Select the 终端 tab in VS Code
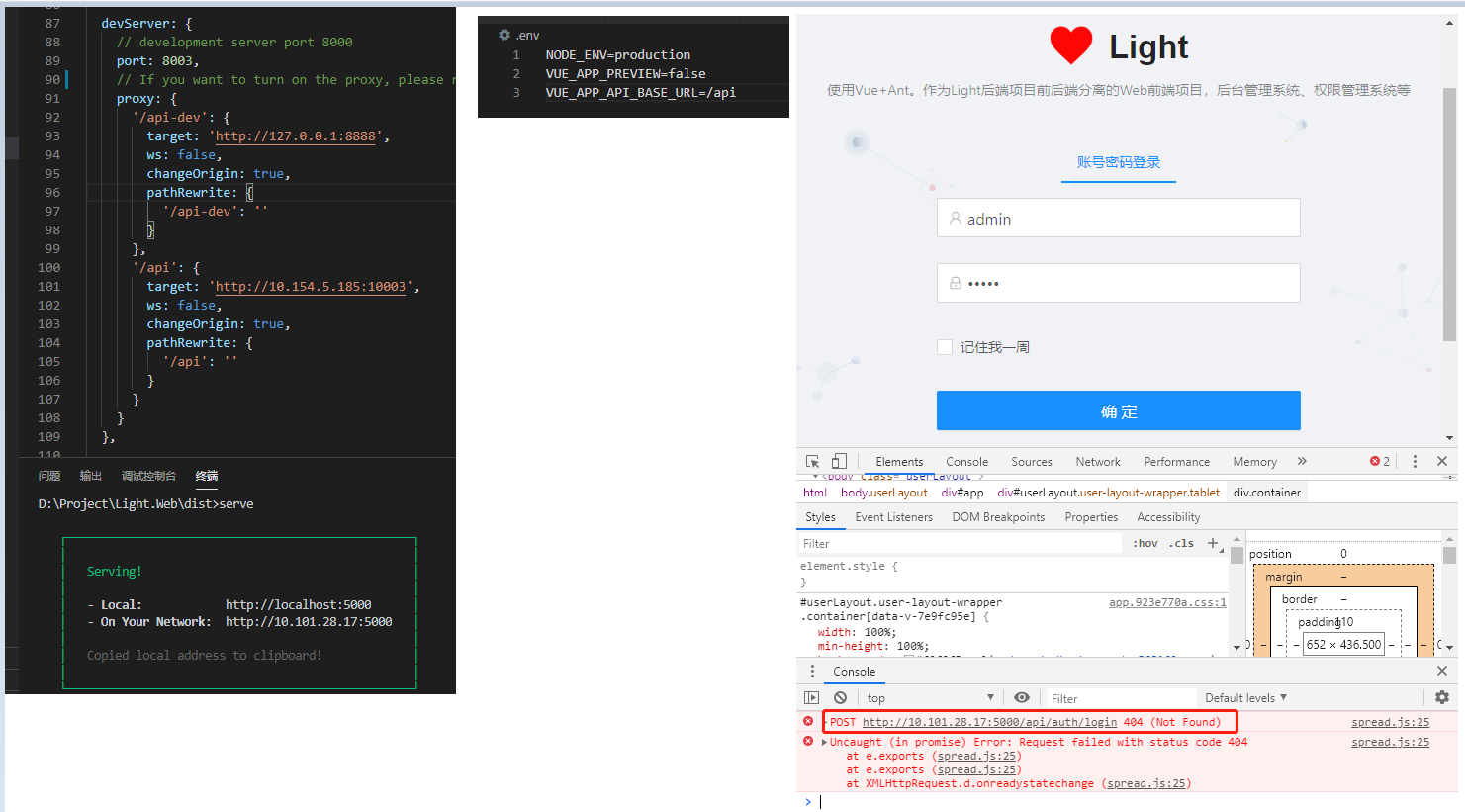This screenshot has height=812, width=1465. 206,475
